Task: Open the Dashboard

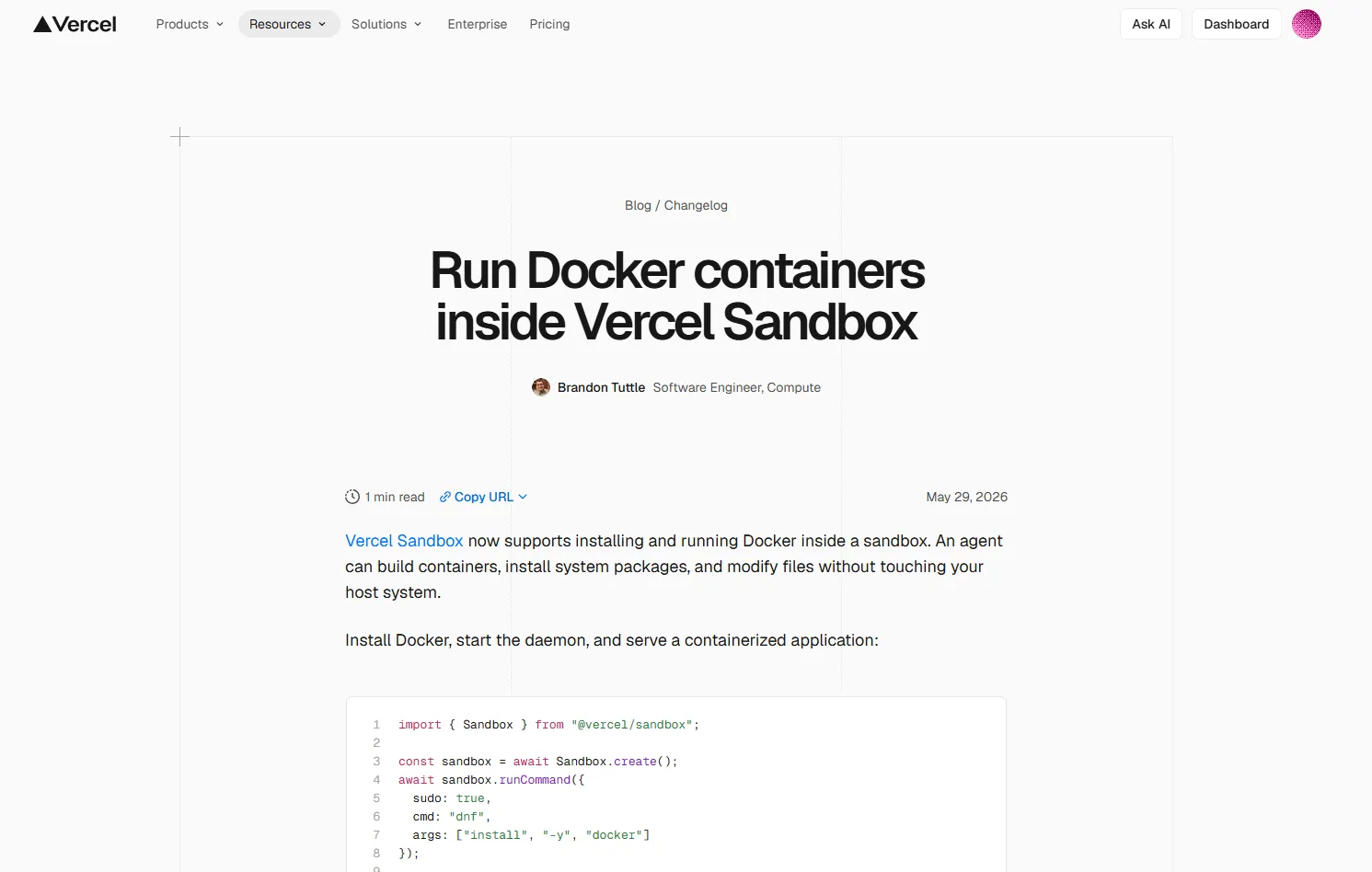Action: pos(1236,24)
